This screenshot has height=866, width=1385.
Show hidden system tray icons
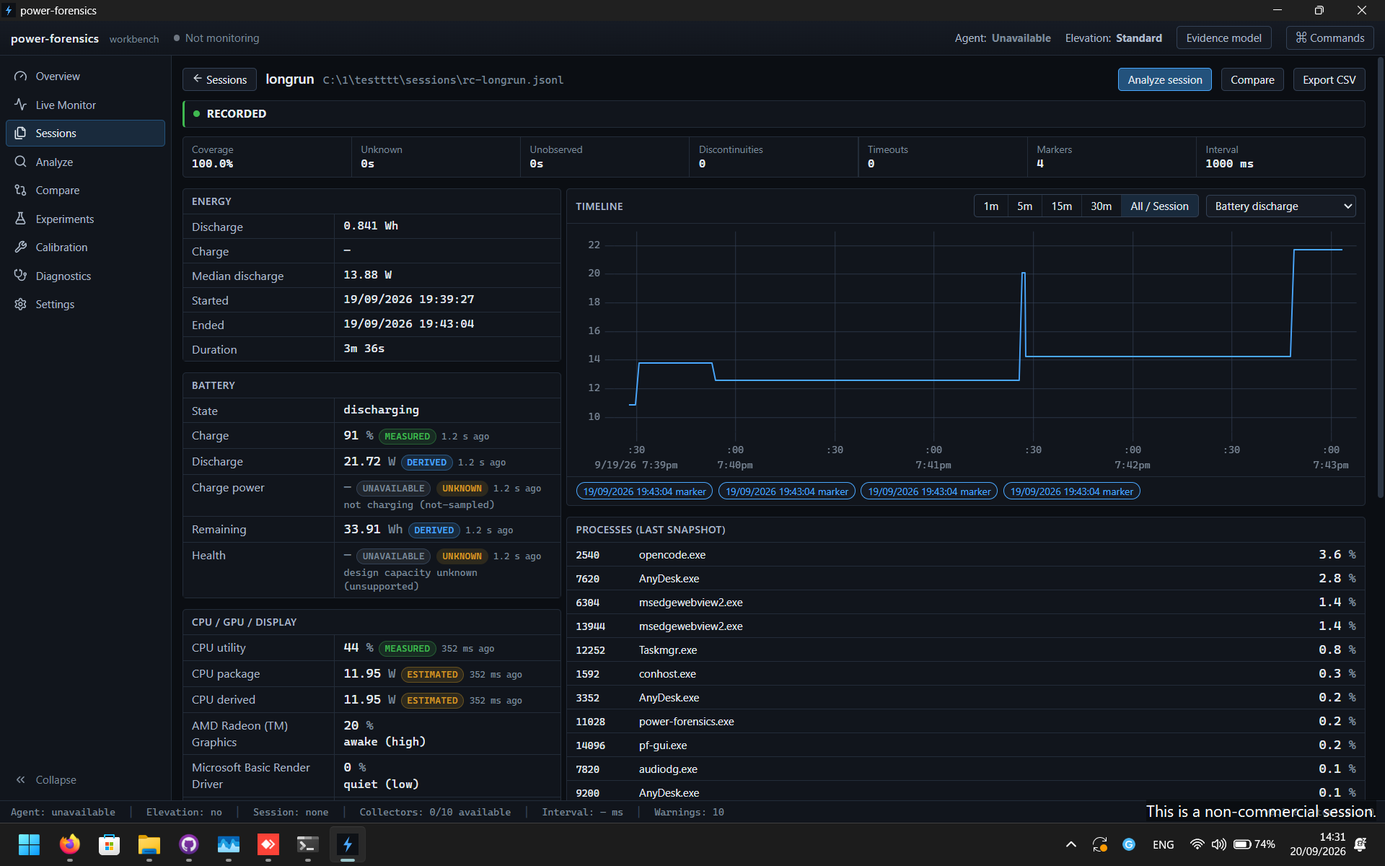pyautogui.click(x=1071, y=844)
